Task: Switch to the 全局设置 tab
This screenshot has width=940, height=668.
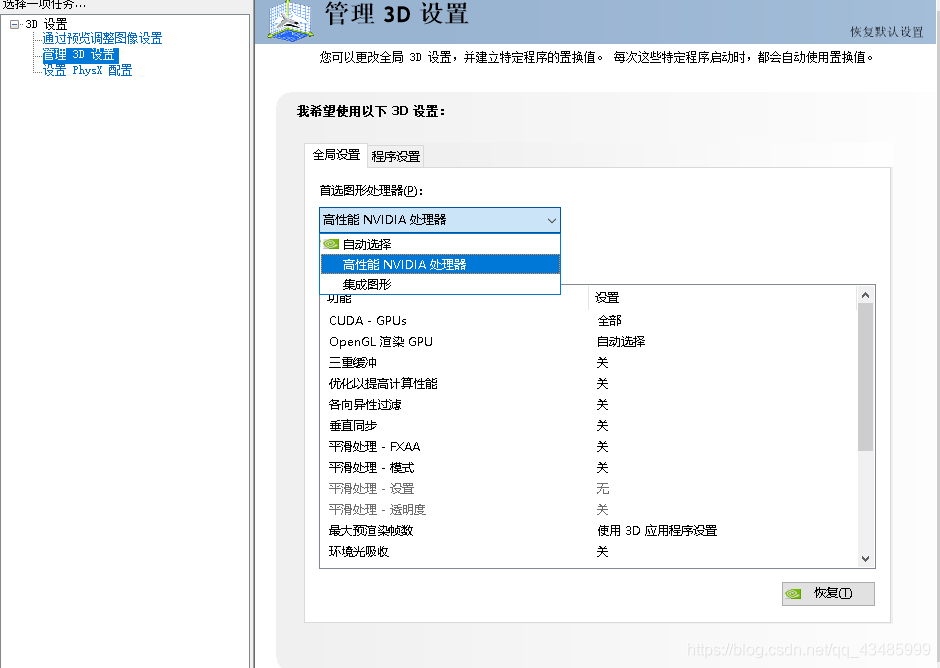Action: (336, 155)
